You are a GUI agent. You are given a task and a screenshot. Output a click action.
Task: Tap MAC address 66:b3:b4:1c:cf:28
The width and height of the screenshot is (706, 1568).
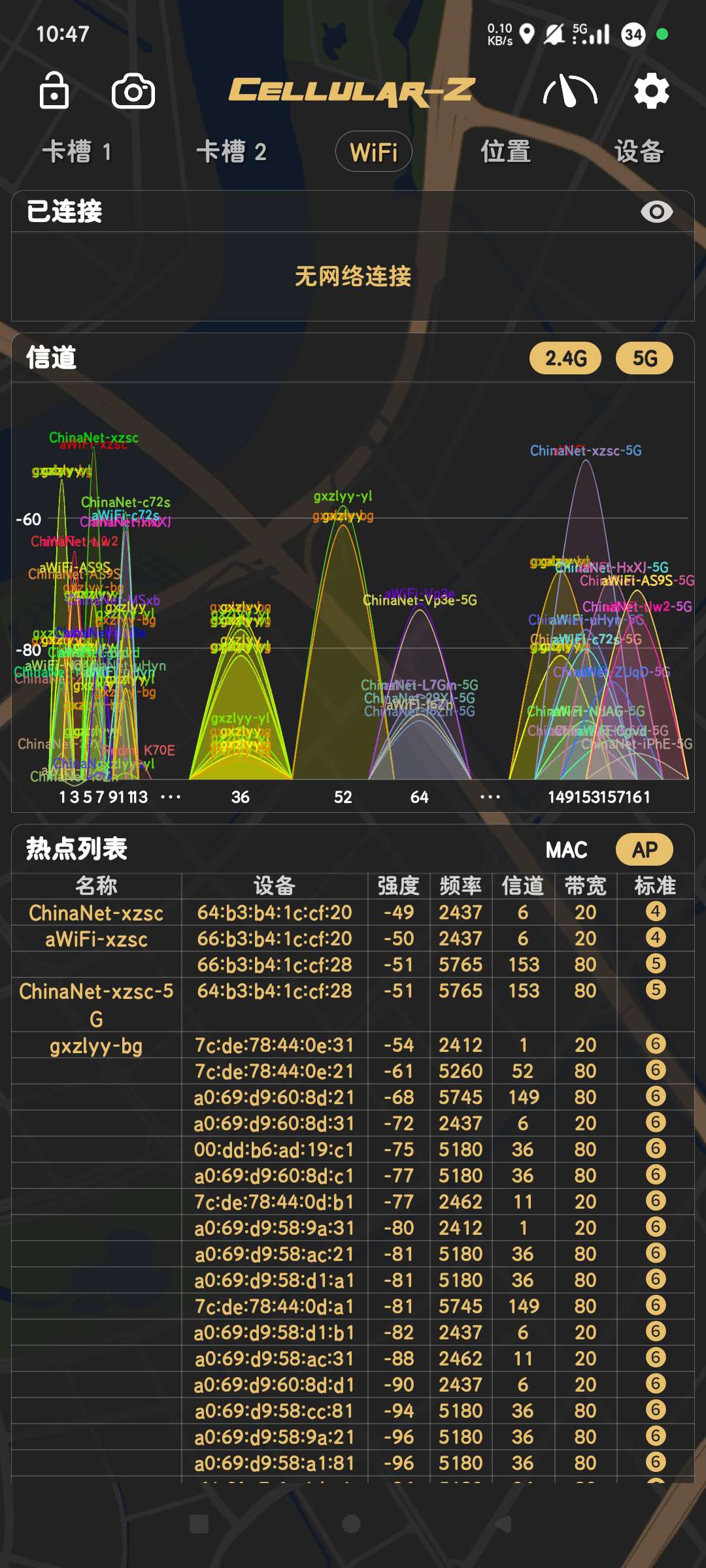275,965
